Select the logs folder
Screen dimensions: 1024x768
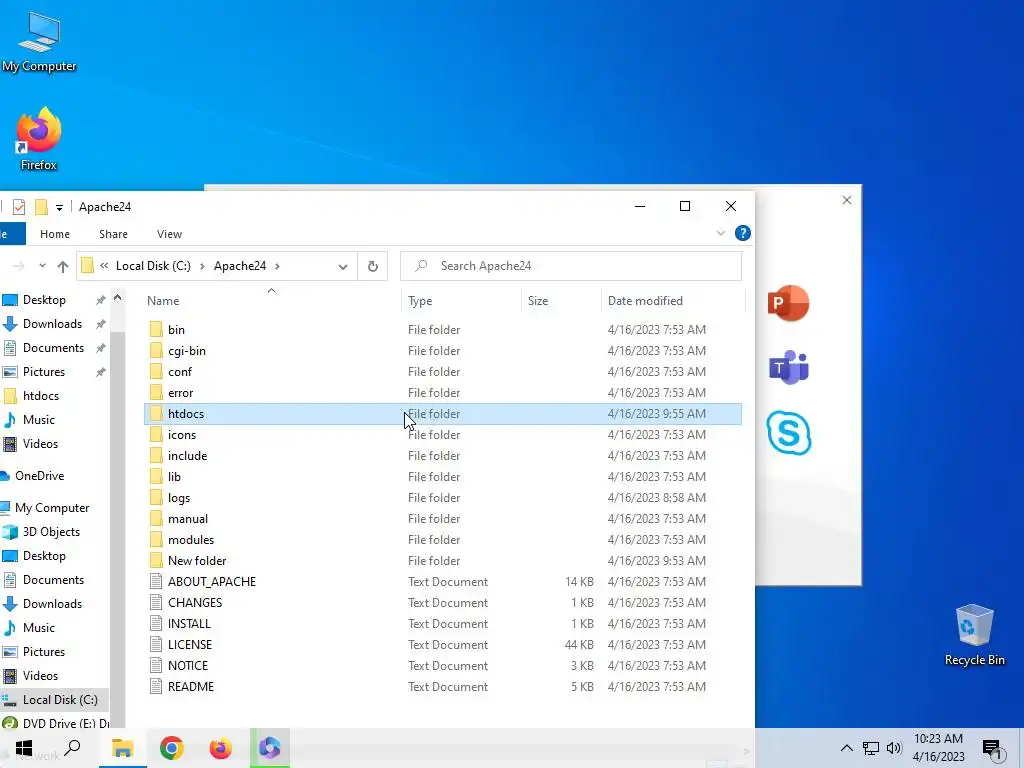[x=443, y=498]
